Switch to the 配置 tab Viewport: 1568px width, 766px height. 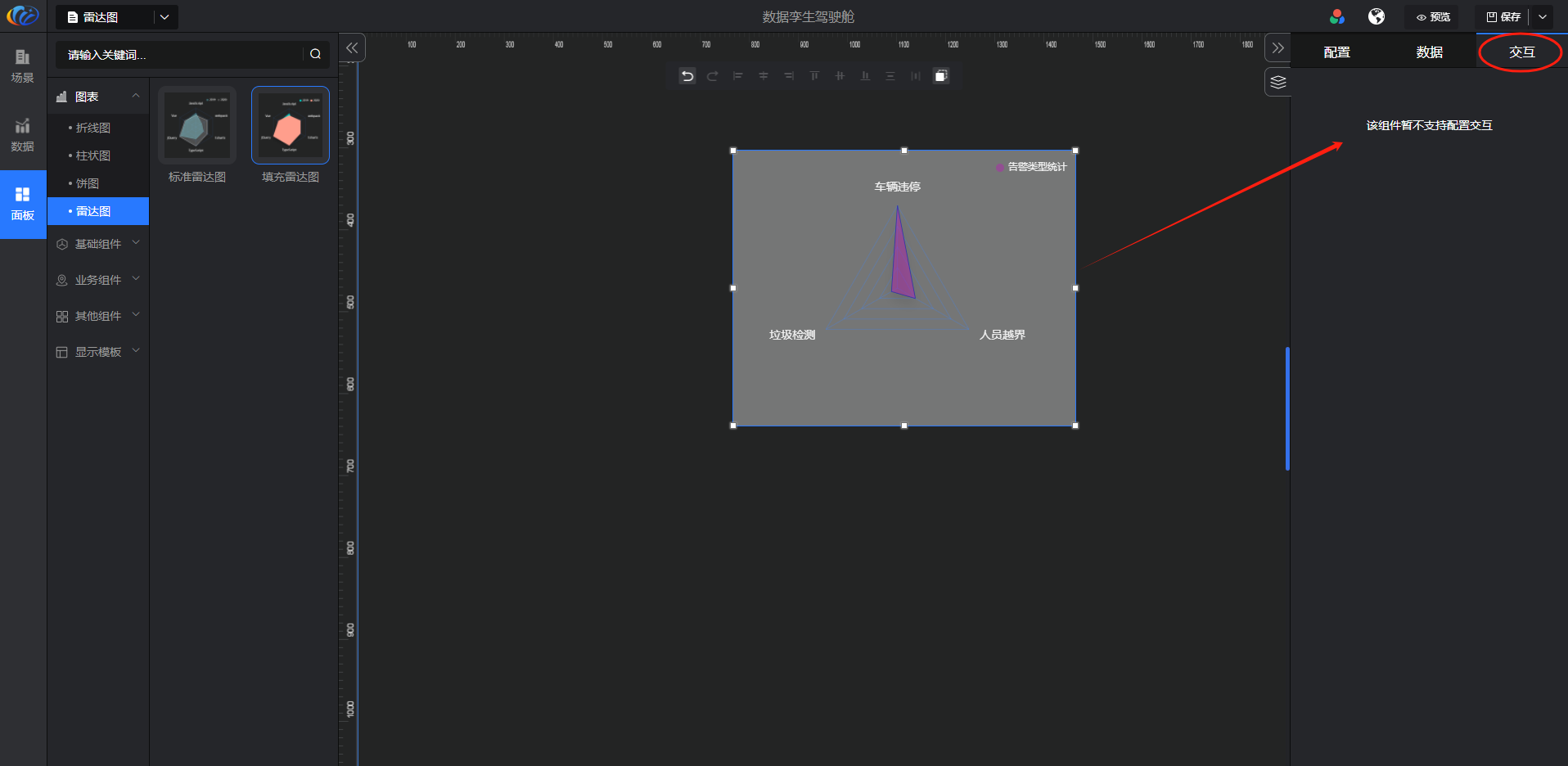tap(1336, 52)
